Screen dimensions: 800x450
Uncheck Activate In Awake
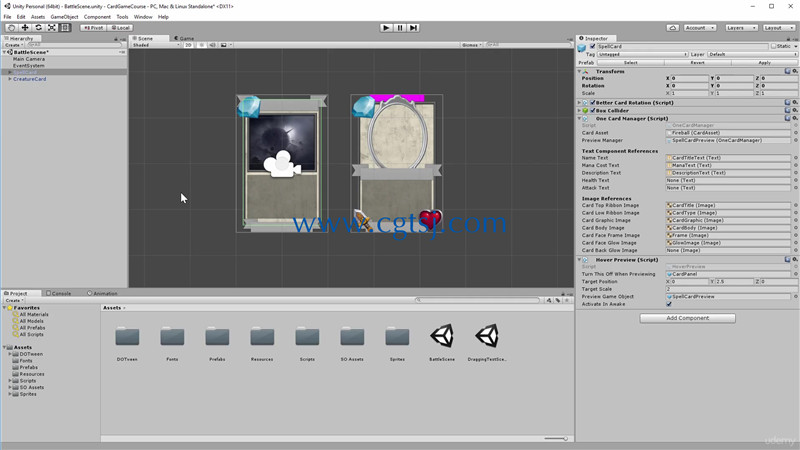[669, 304]
